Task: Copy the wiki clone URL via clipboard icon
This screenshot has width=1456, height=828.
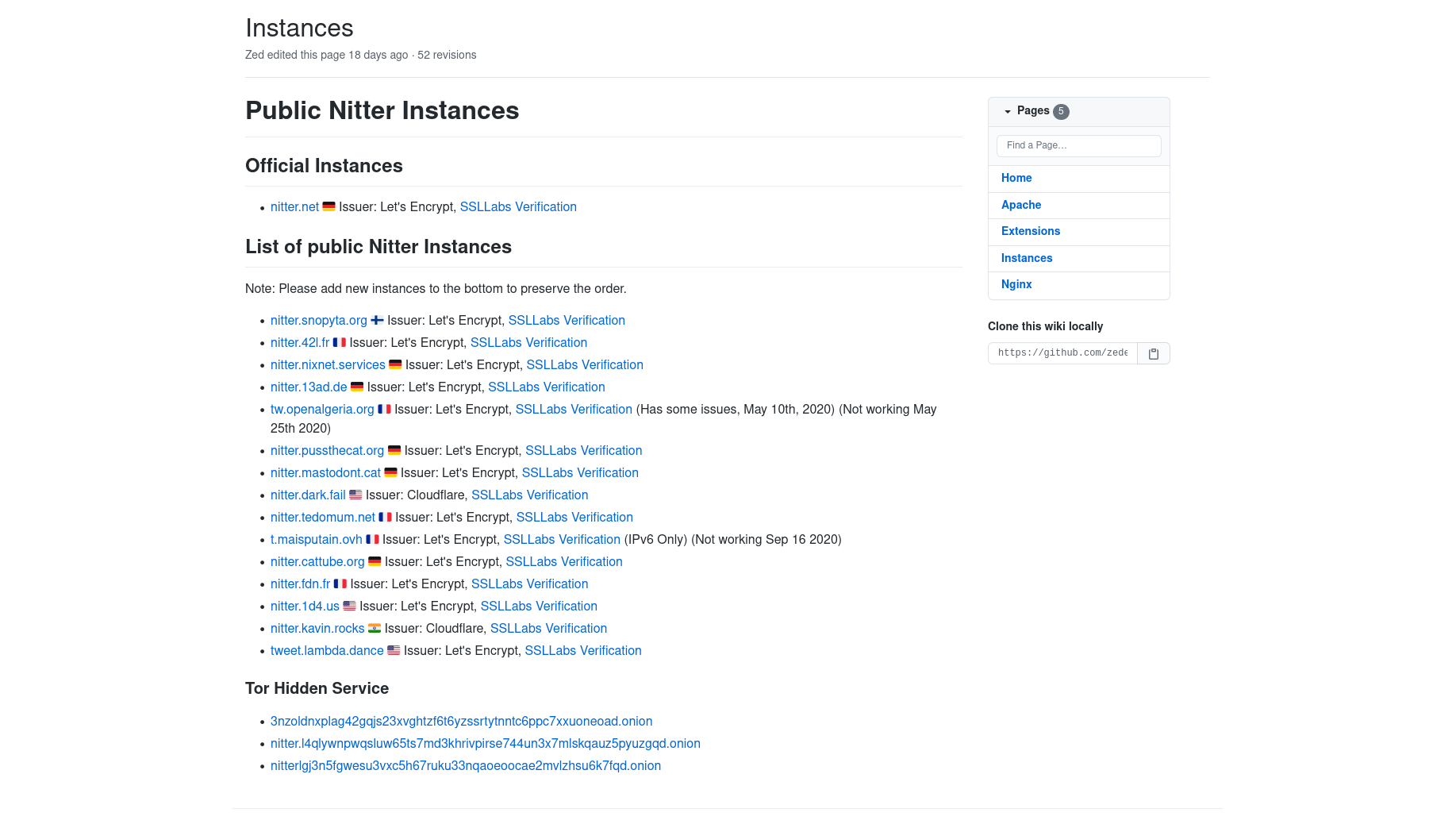Action: pos(1154,353)
